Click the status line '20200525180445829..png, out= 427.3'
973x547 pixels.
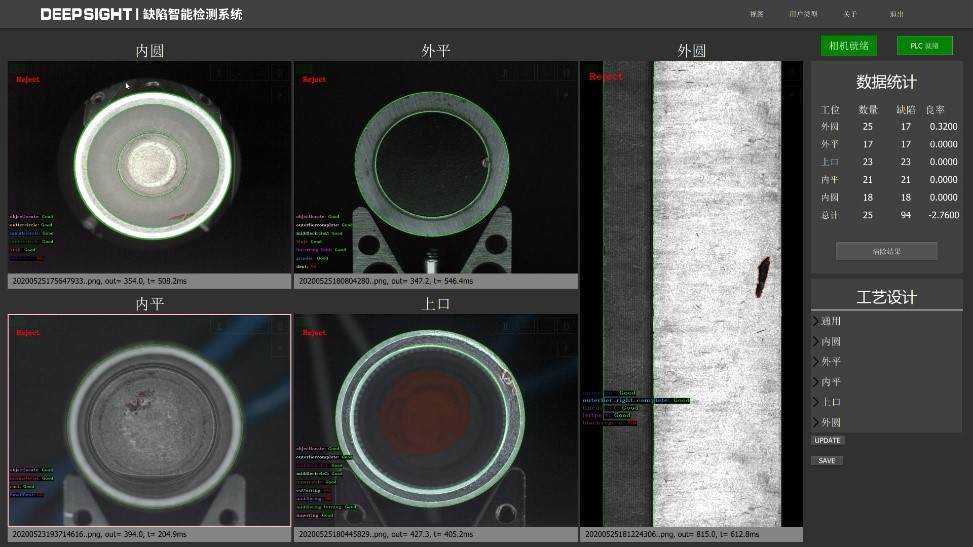coord(436,534)
